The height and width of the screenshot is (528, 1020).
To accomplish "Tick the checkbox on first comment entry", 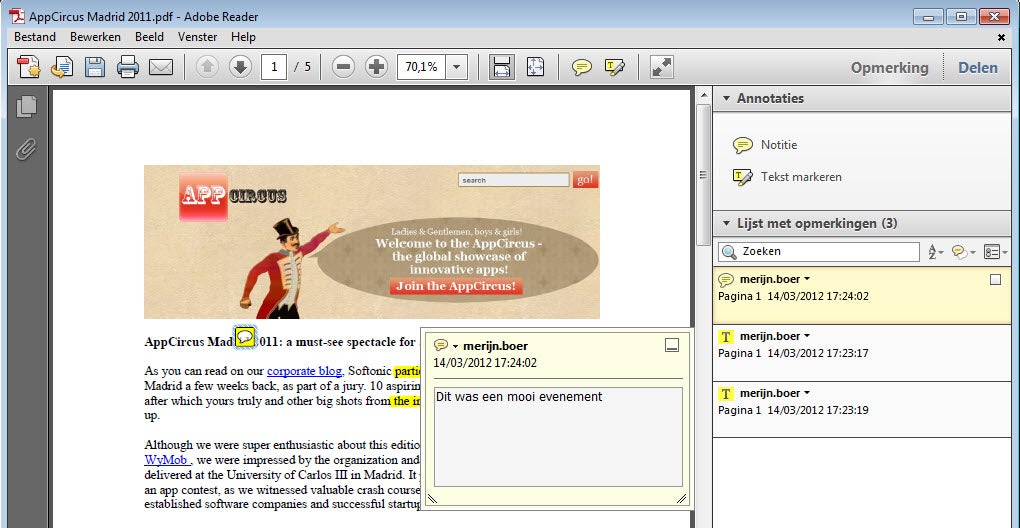I will (995, 280).
